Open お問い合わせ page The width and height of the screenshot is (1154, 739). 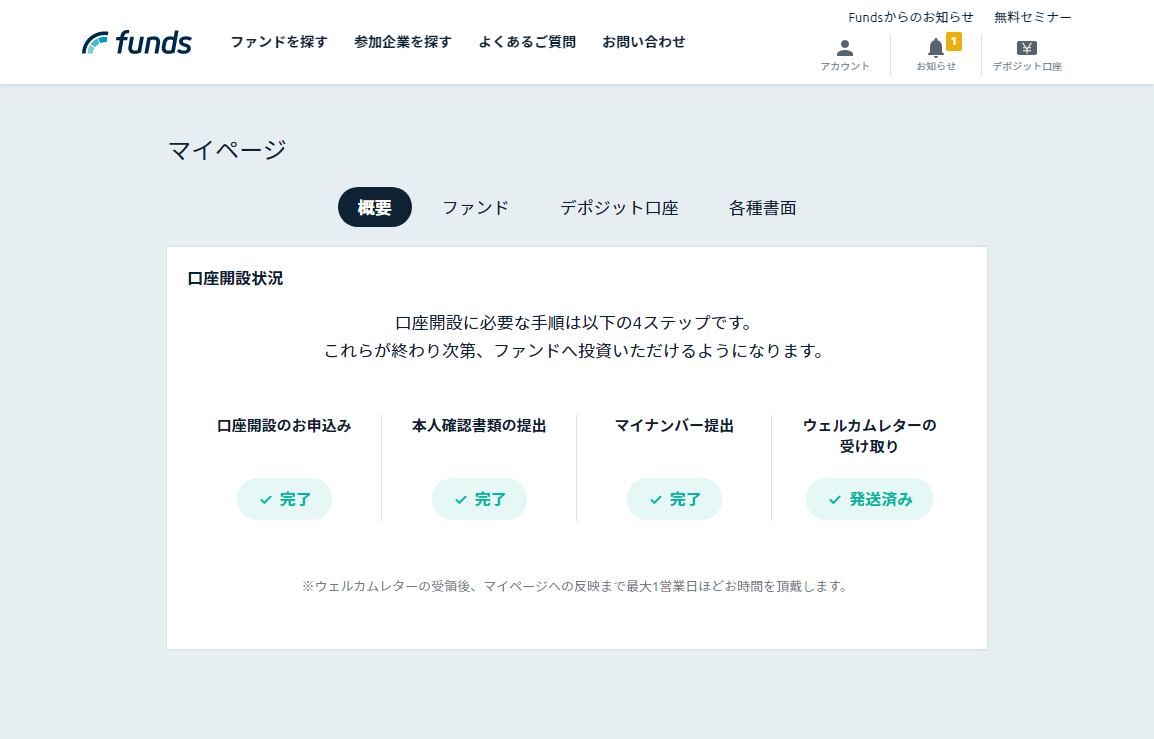[x=644, y=42]
